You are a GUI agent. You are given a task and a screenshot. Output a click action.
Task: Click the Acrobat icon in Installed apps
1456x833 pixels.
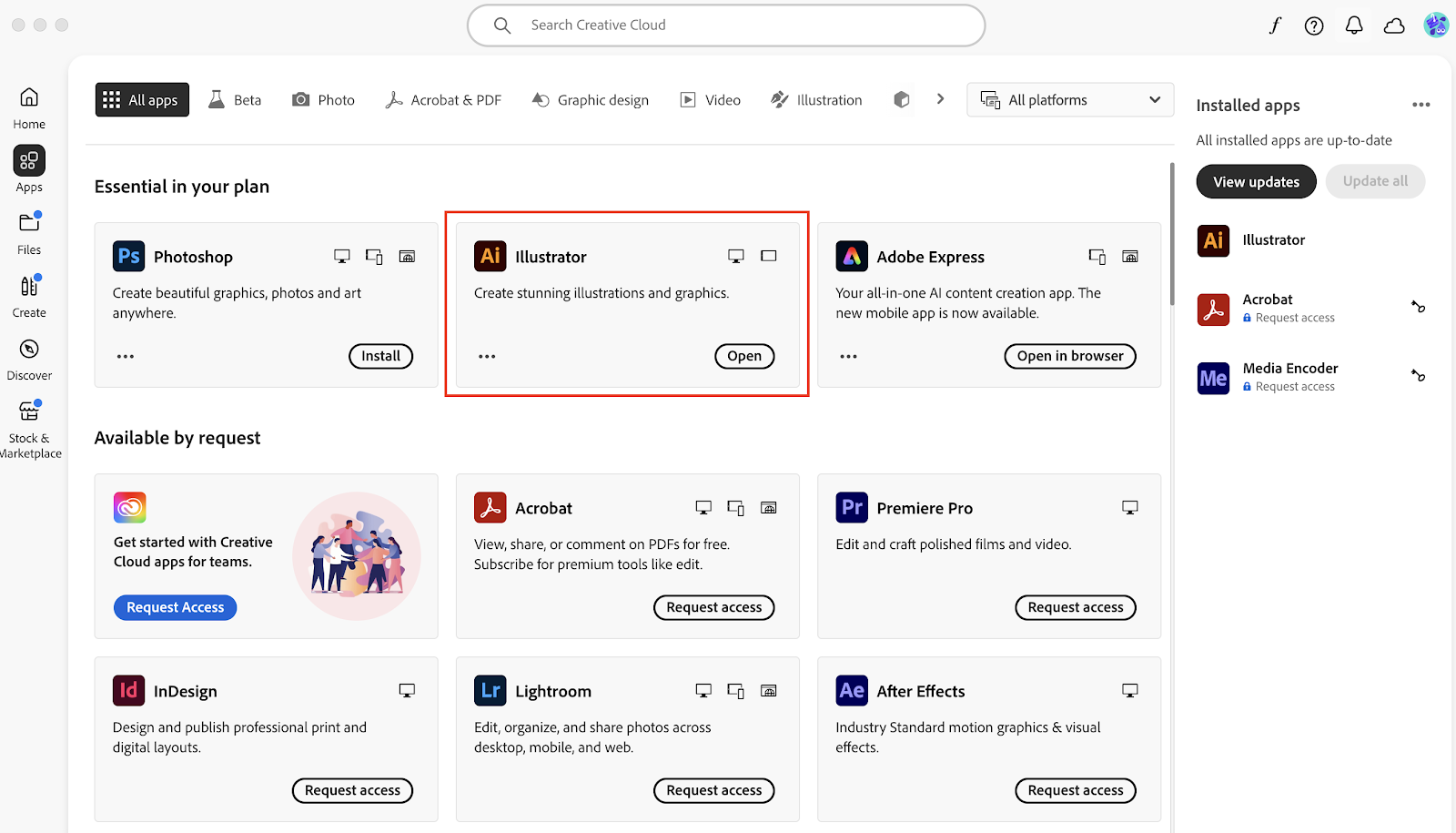click(1213, 310)
